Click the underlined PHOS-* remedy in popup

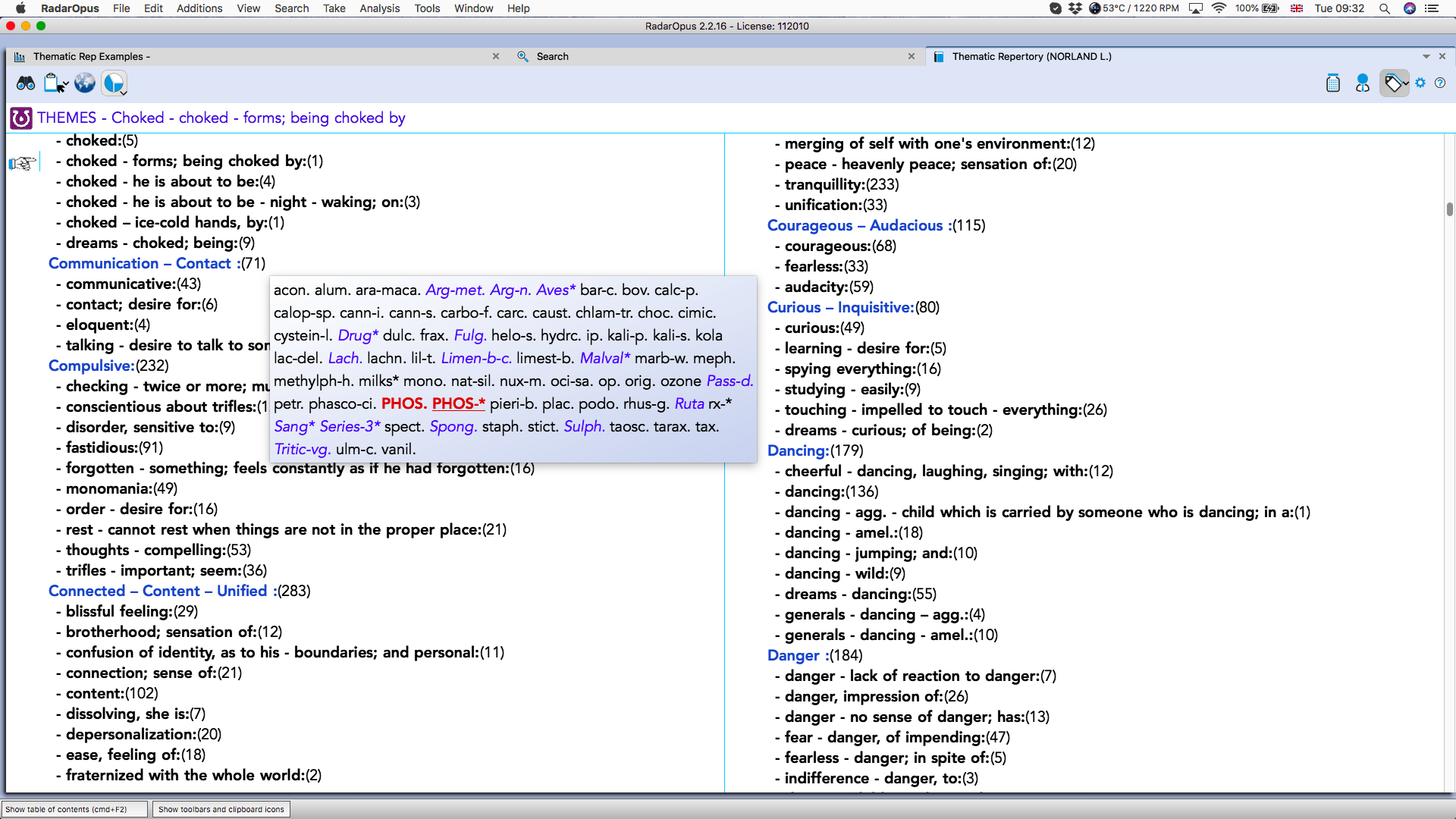(459, 404)
